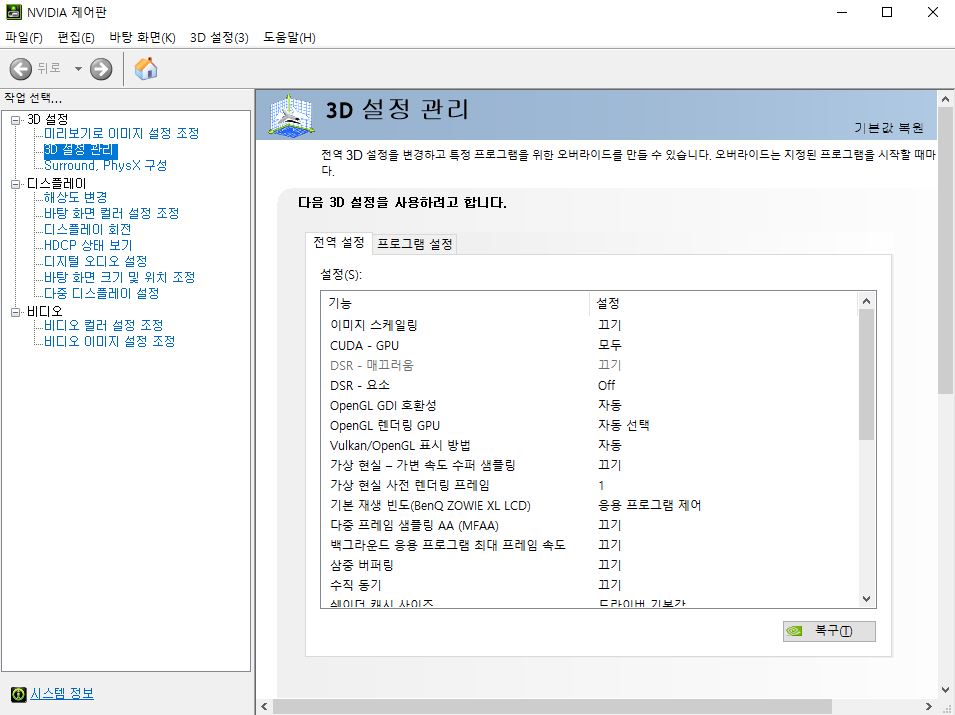Select the 기본 재생 빈도 setting row

tap(589, 505)
